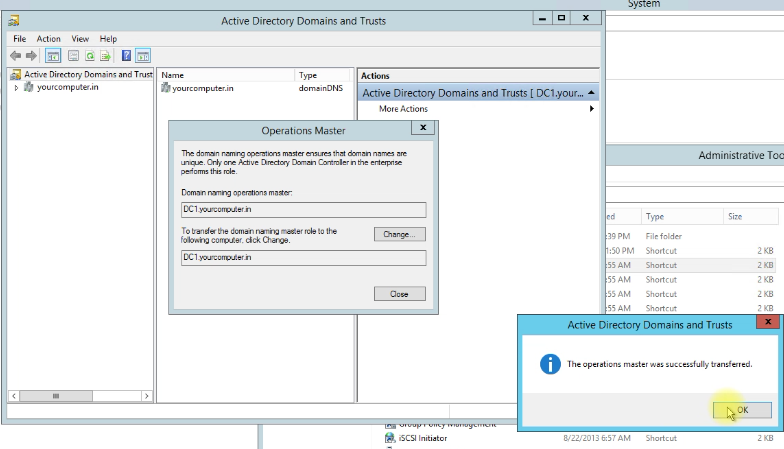This screenshot has height=449, width=784.
Task: Click the Export List toolbar icon
Action: pyautogui.click(x=106, y=56)
